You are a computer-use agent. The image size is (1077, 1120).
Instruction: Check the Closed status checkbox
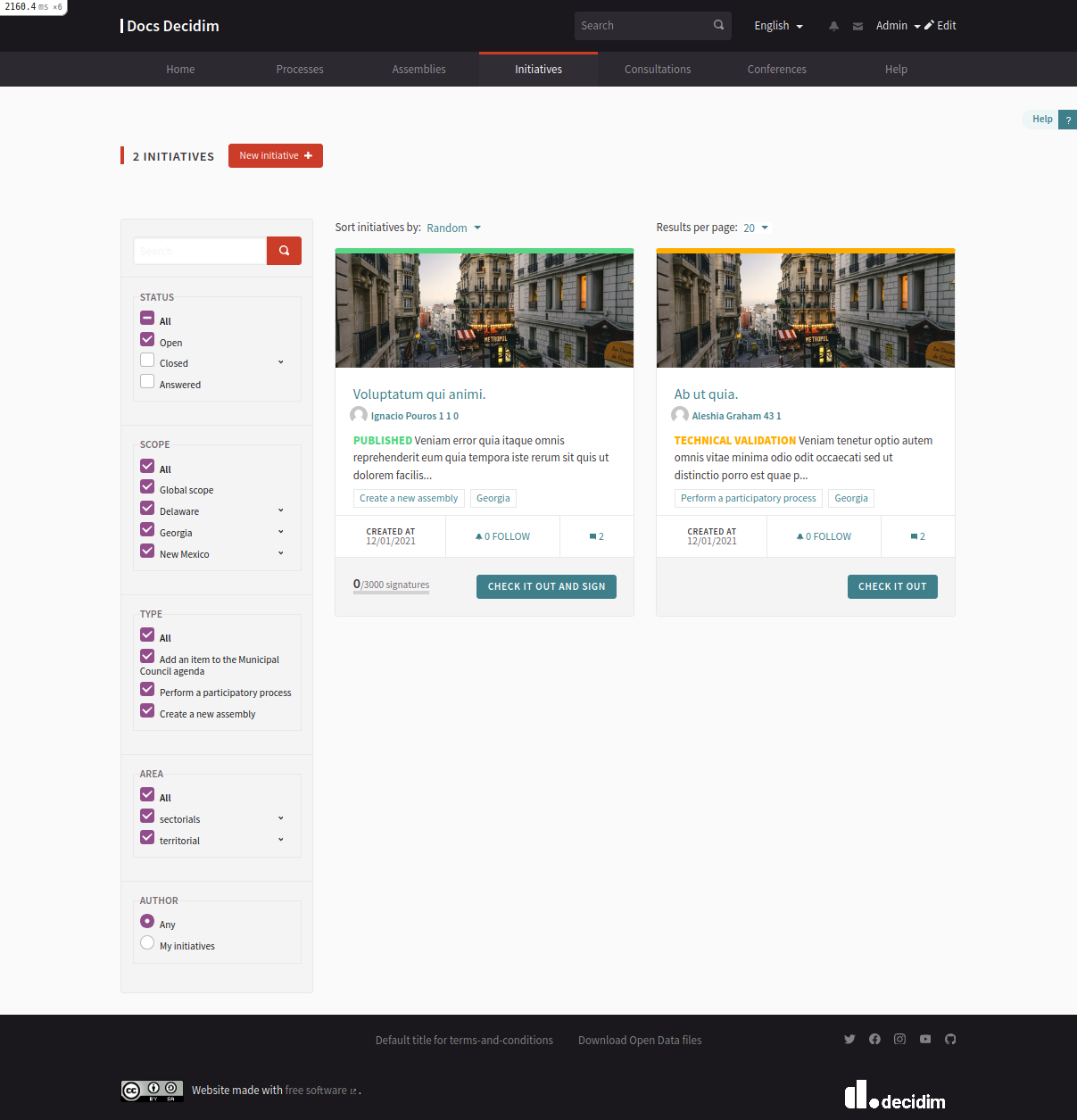pyautogui.click(x=147, y=360)
